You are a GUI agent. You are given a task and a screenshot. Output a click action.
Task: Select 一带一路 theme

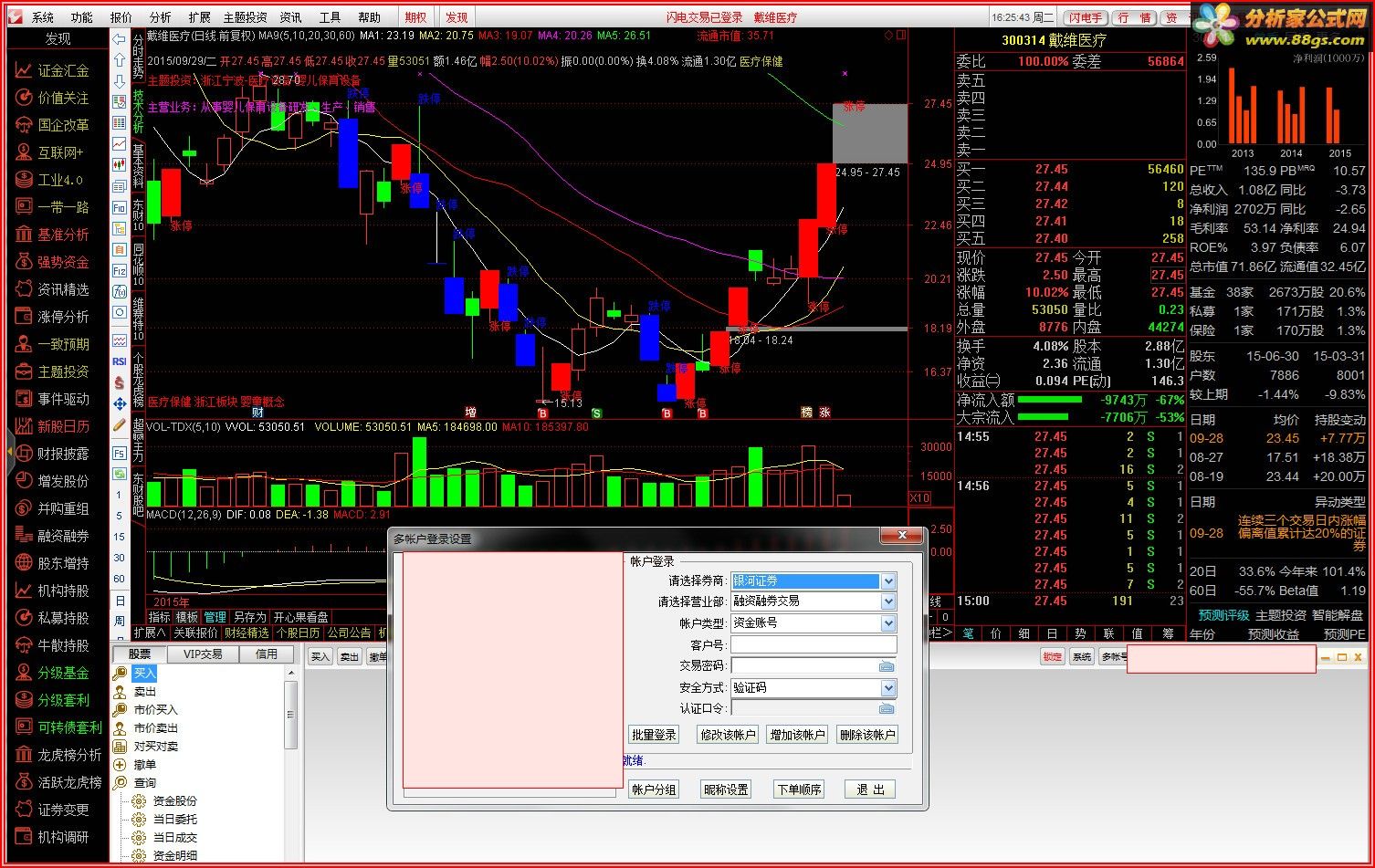[53, 207]
